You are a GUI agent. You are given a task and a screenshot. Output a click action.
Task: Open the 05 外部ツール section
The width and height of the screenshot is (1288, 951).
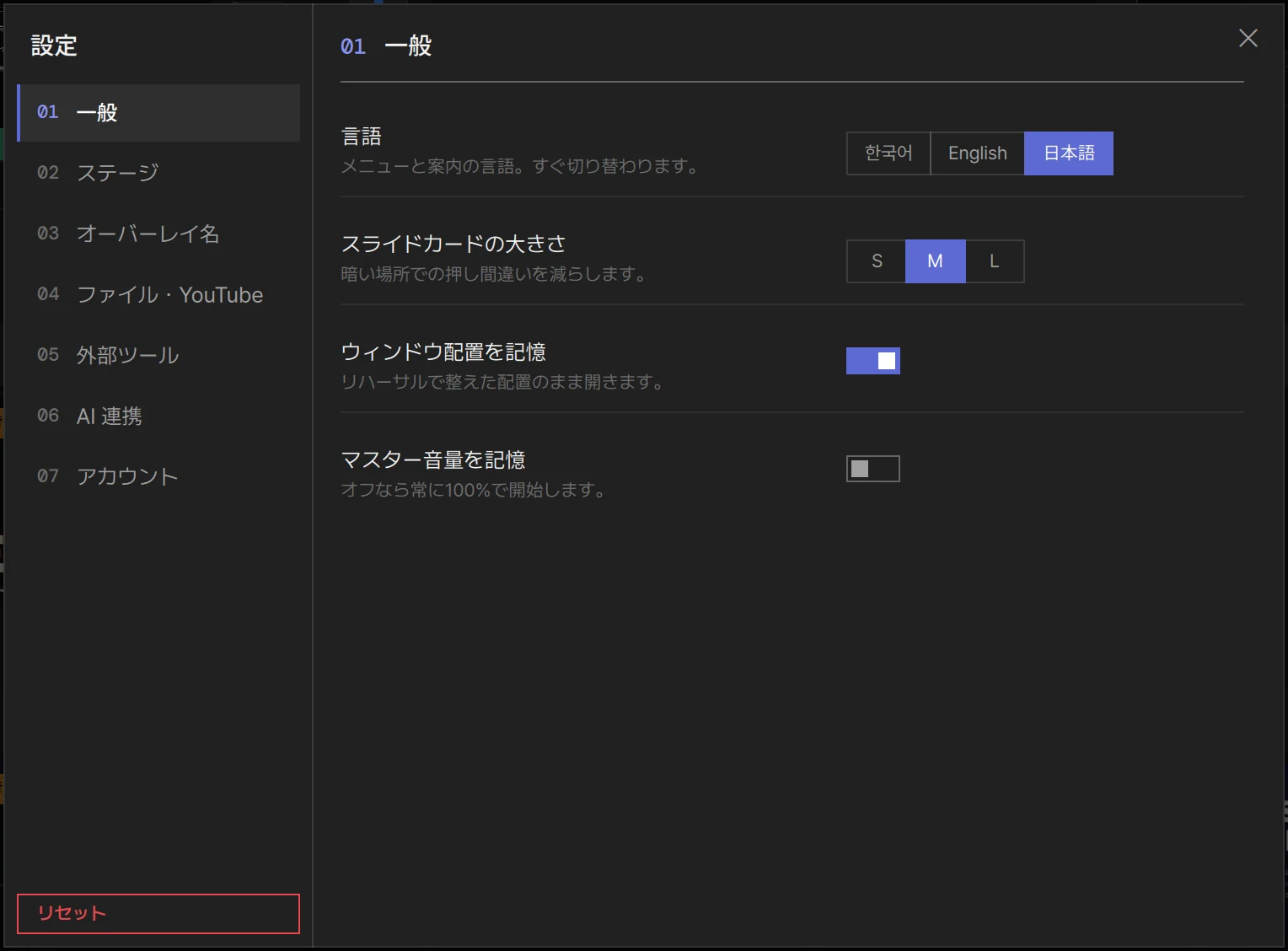[158, 355]
